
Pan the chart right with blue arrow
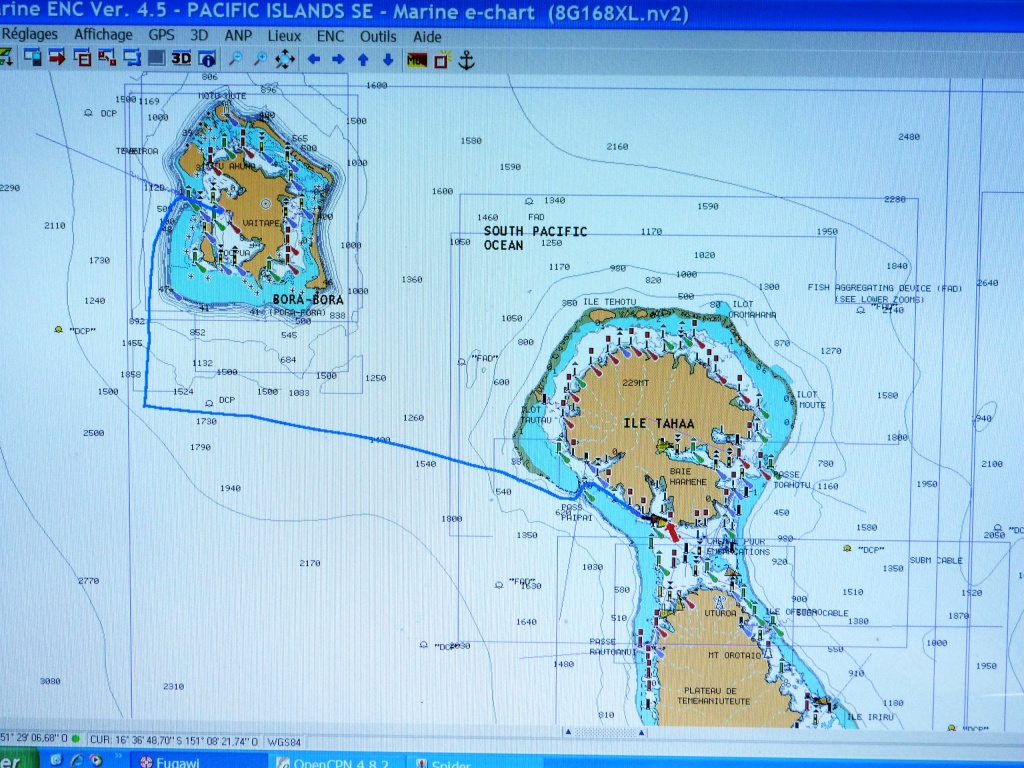[x=338, y=59]
